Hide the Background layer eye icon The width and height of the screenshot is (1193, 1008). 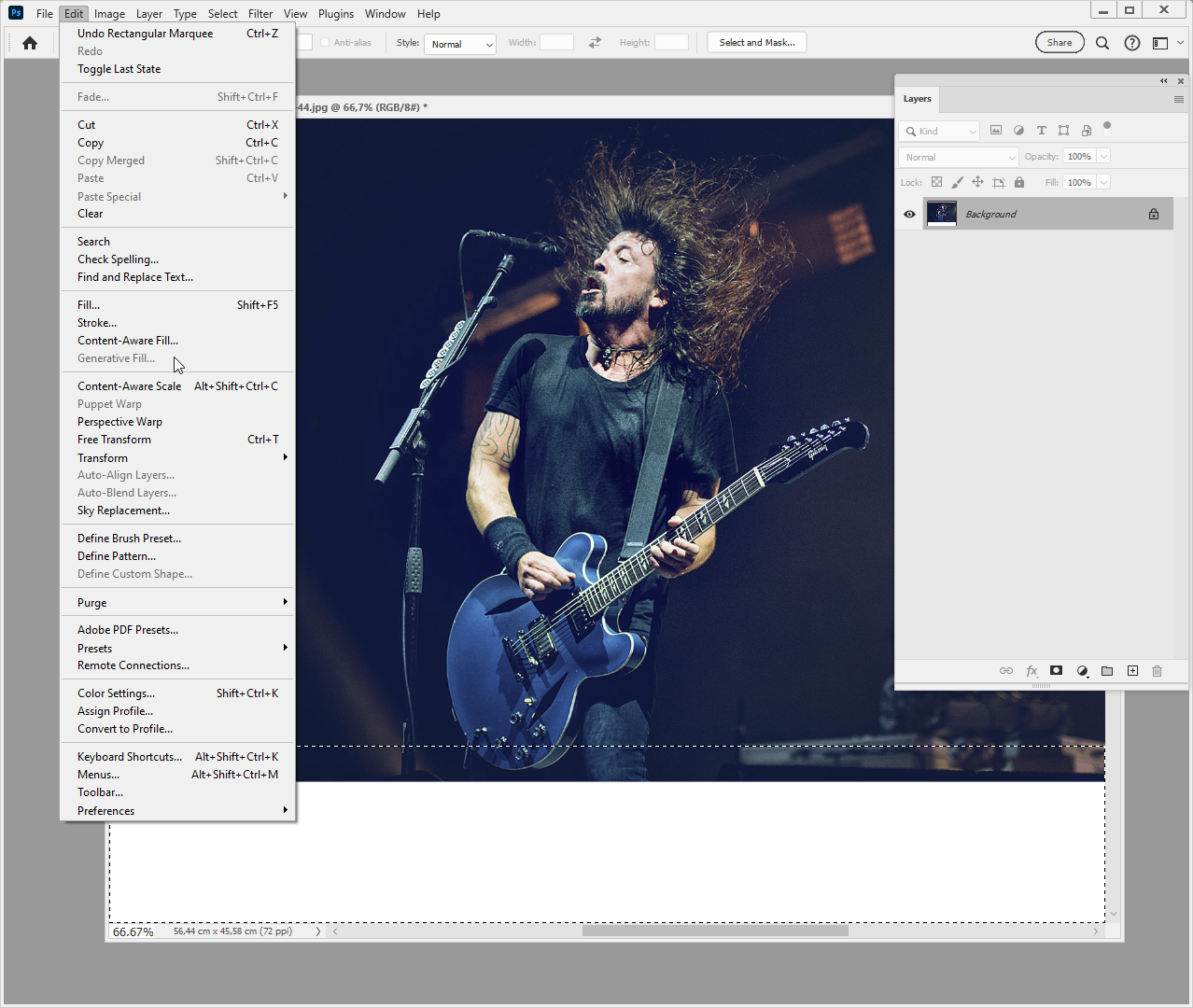[x=909, y=215]
